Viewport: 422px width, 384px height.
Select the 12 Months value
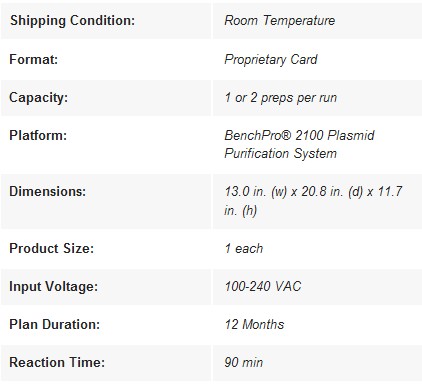click(254, 324)
